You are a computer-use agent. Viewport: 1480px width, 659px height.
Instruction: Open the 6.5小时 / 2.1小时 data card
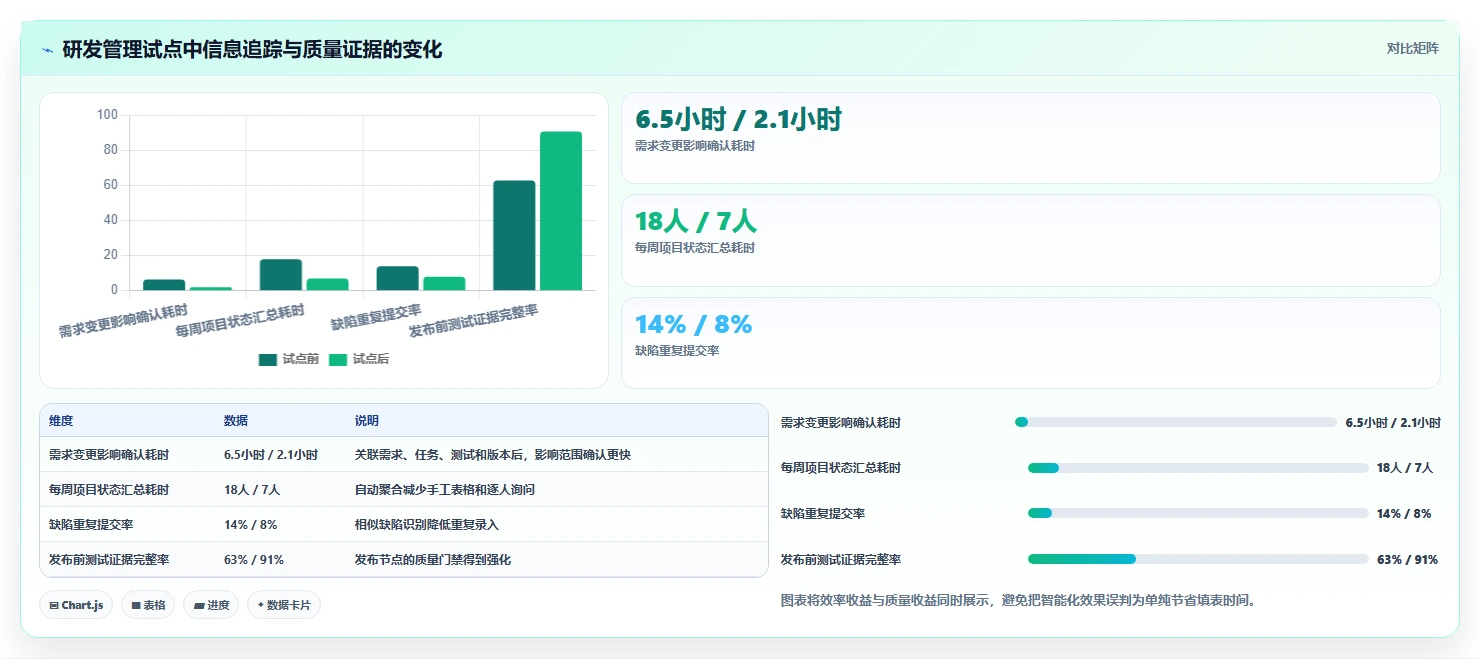tap(1031, 138)
